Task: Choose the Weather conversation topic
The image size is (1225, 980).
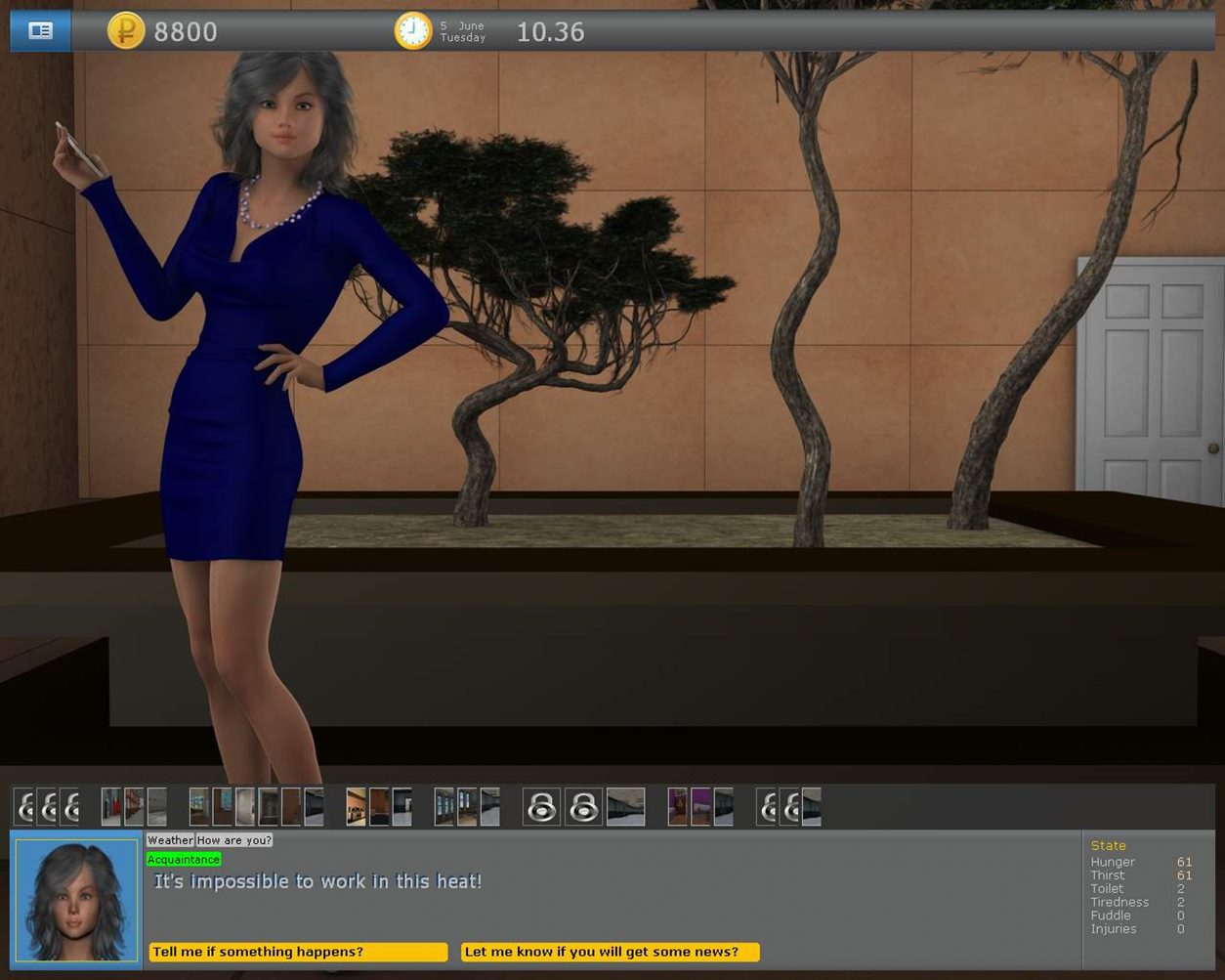Action: coord(170,840)
